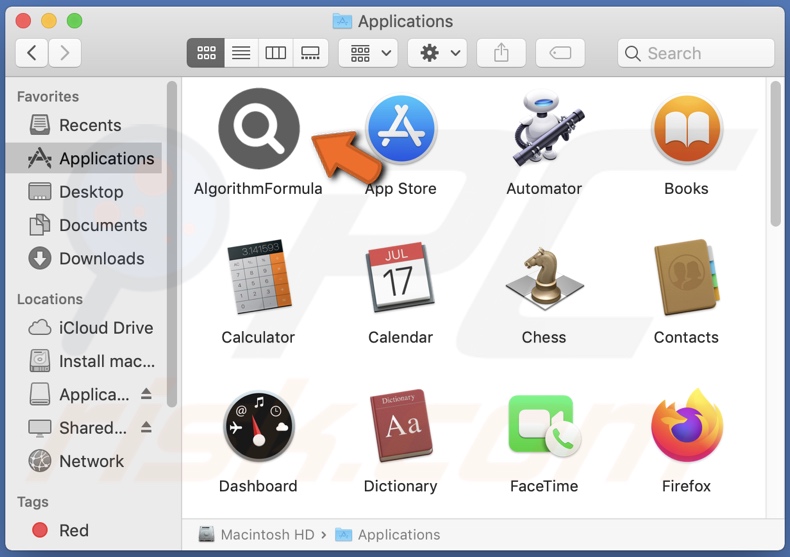Click the Firefox name label

click(x=686, y=486)
